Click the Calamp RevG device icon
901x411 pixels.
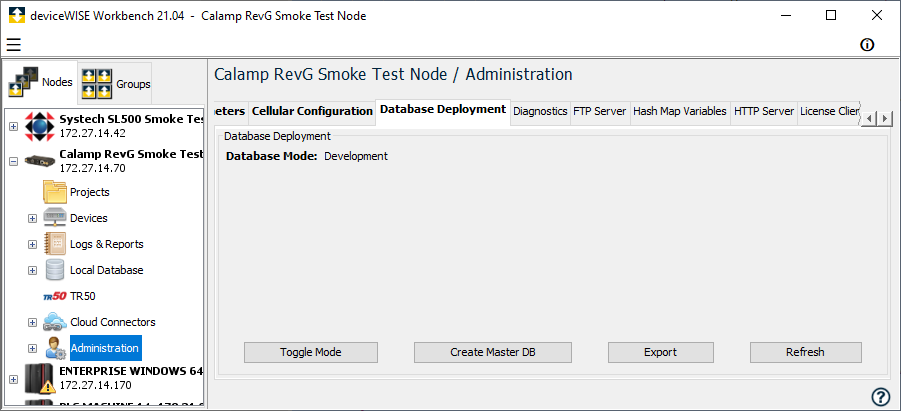click(x=40, y=162)
